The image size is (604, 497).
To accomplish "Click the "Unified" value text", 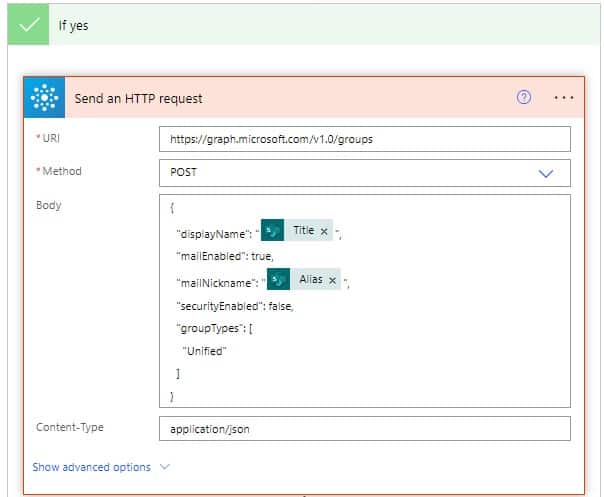I will [x=204, y=351].
